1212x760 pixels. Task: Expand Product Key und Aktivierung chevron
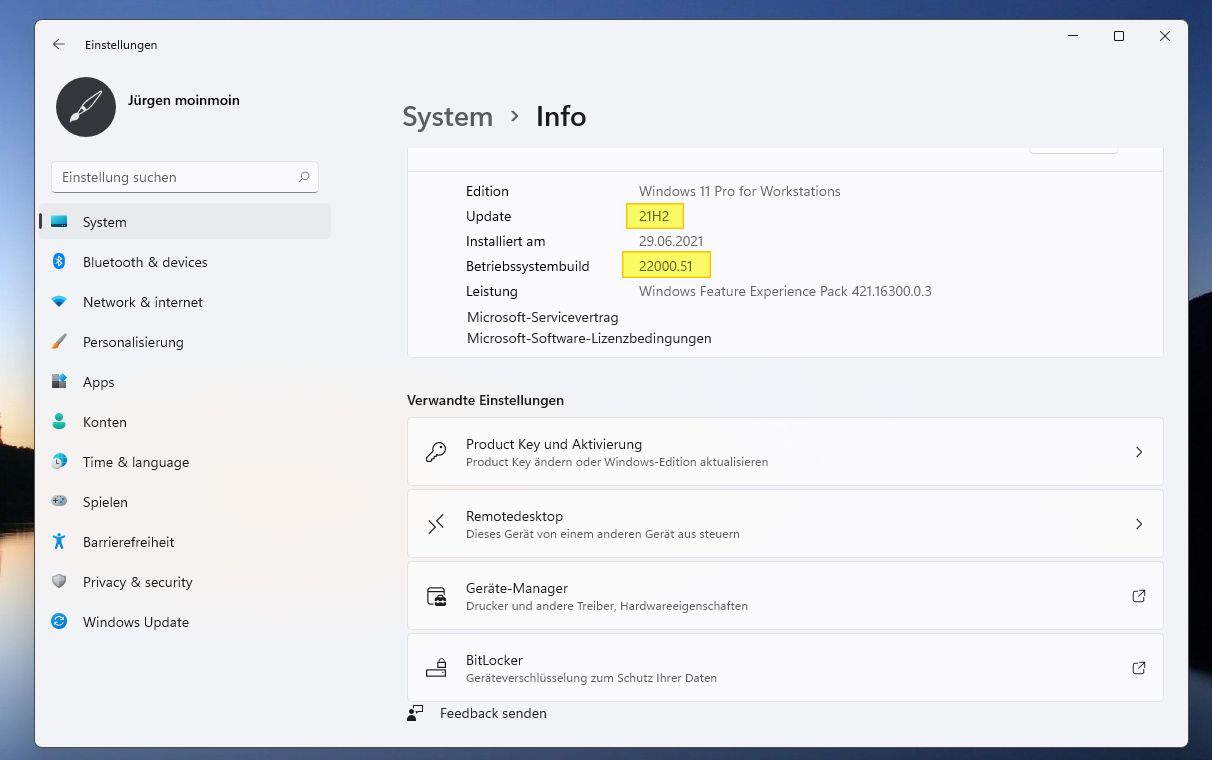pos(1138,452)
